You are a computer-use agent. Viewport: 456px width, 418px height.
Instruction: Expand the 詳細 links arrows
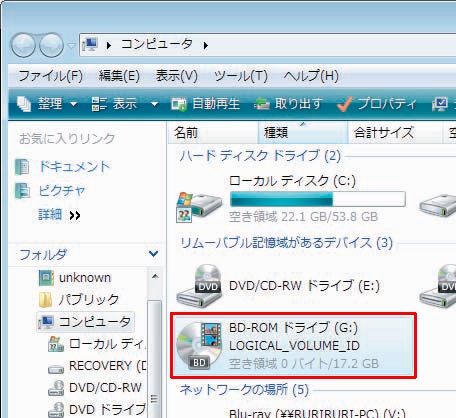click(x=75, y=215)
